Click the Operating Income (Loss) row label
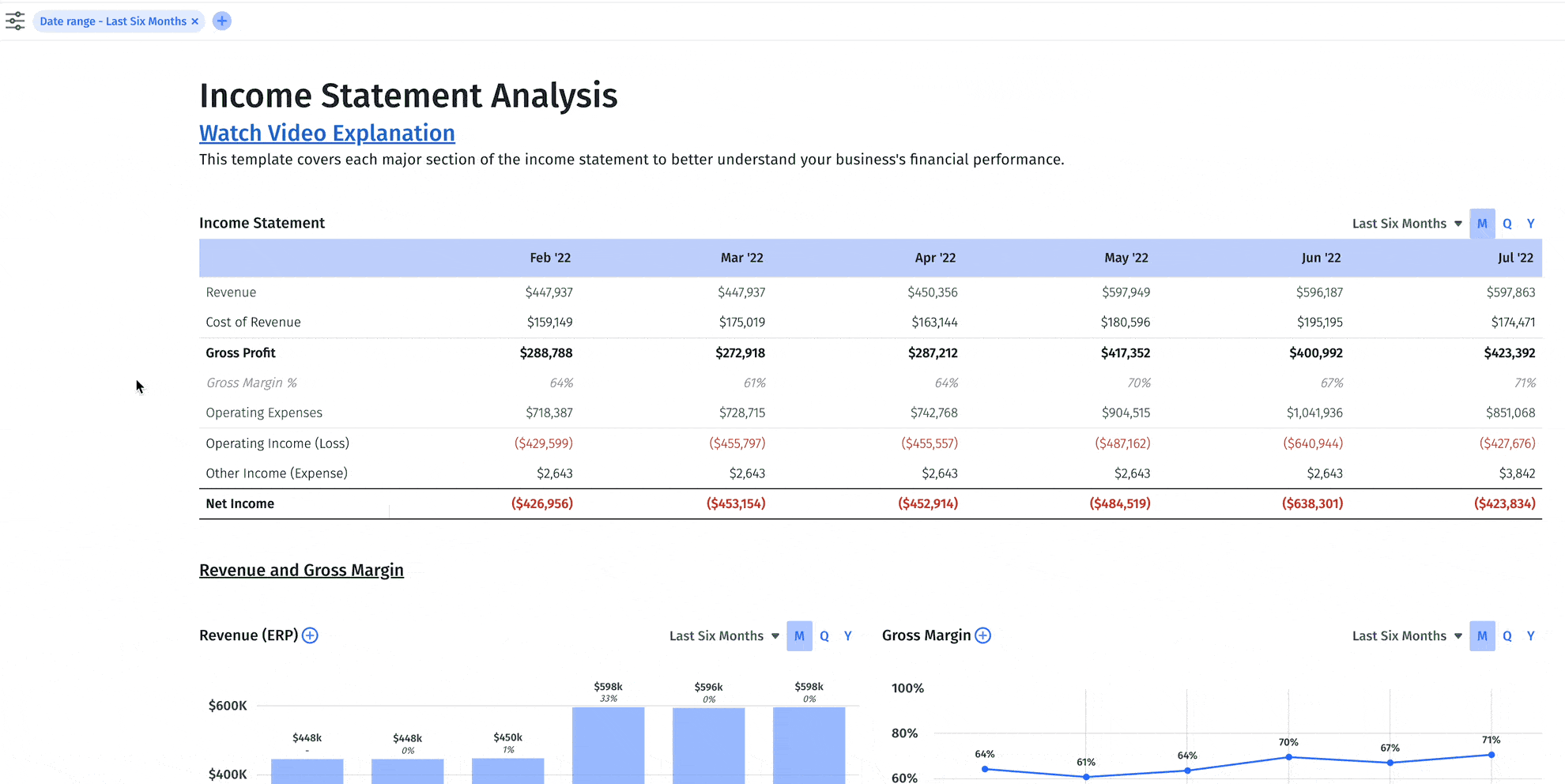The width and height of the screenshot is (1565, 784). pos(277,443)
